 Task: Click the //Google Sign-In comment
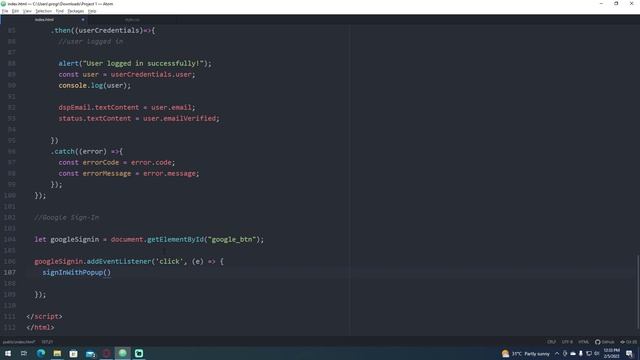[67, 218]
